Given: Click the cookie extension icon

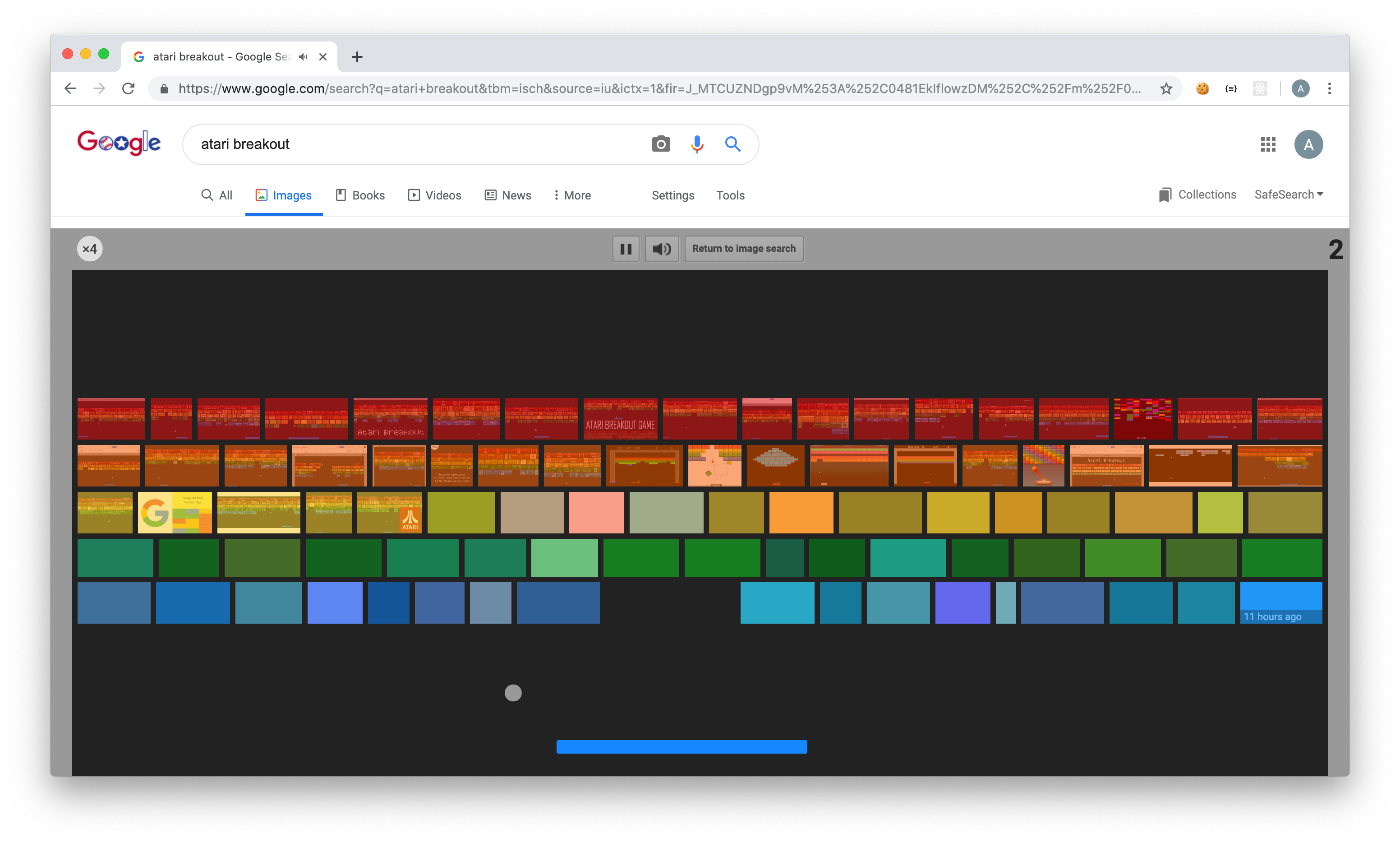Looking at the screenshot, I should [1202, 88].
